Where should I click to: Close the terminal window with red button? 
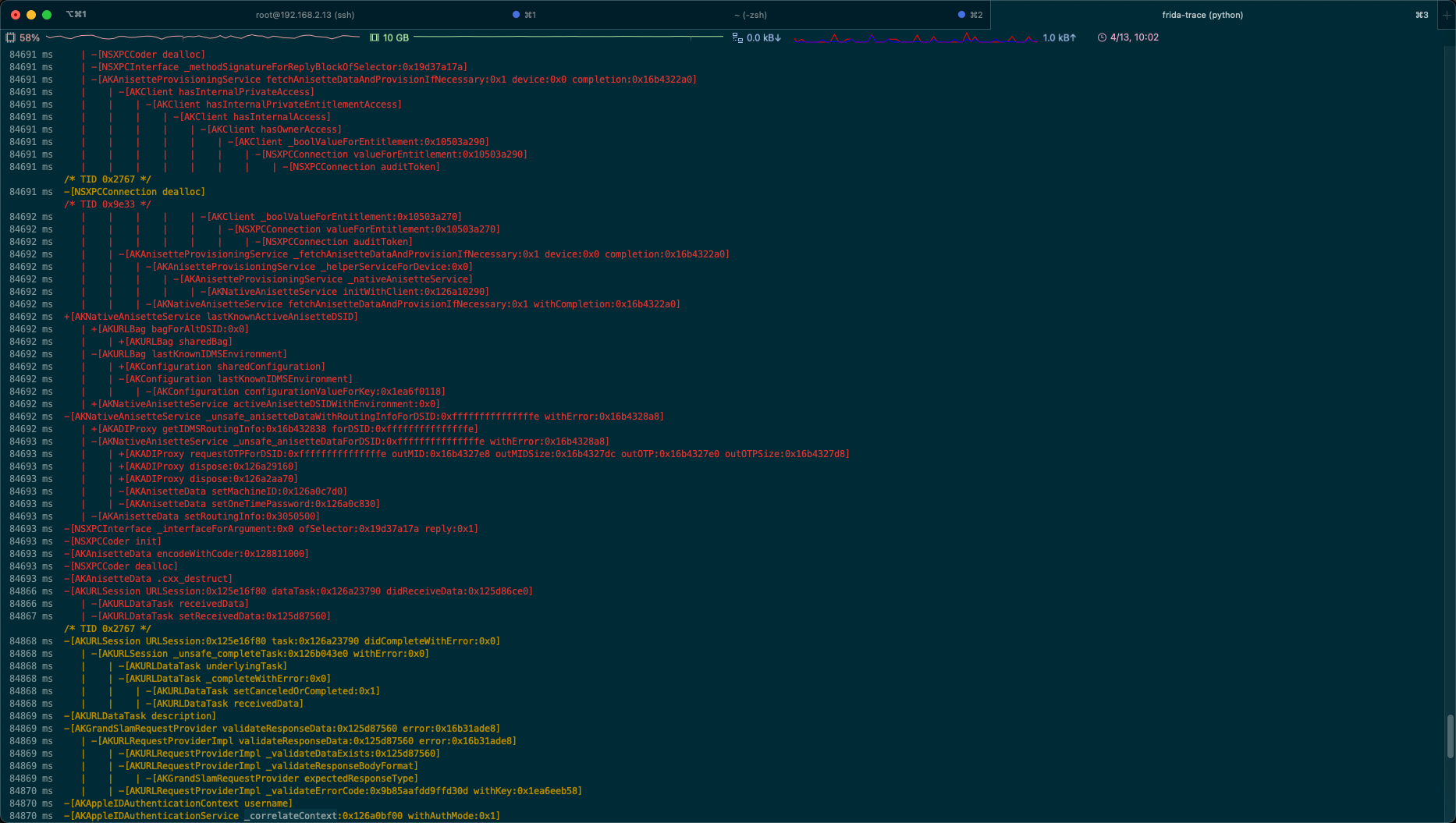16,15
